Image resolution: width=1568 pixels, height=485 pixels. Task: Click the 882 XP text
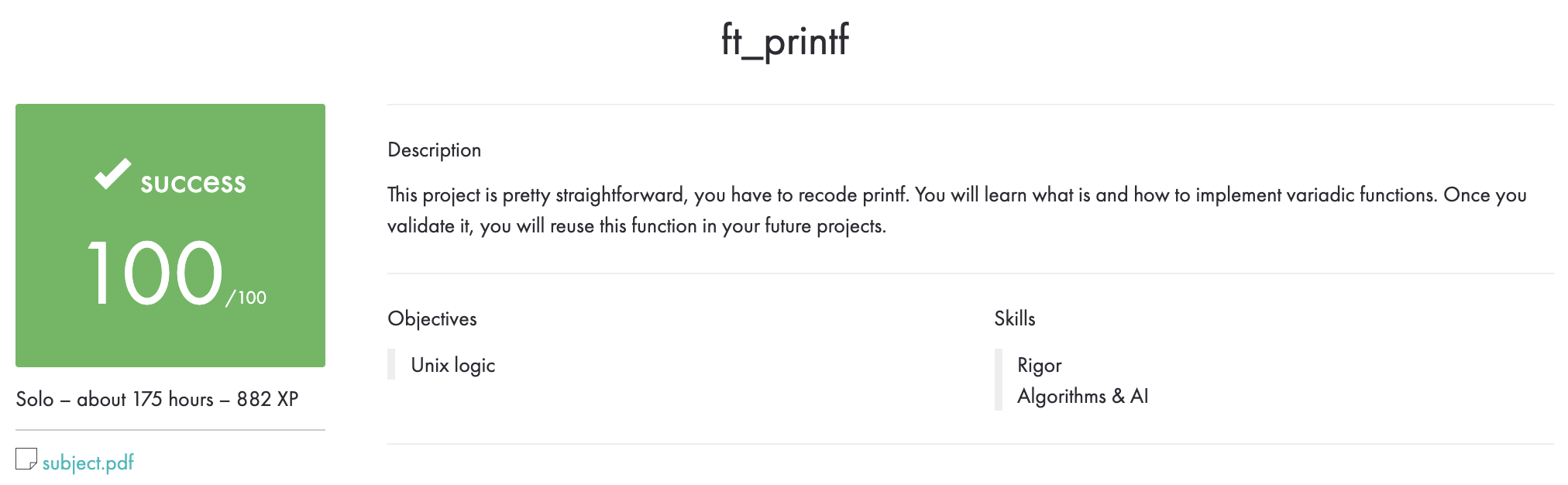click(x=267, y=399)
